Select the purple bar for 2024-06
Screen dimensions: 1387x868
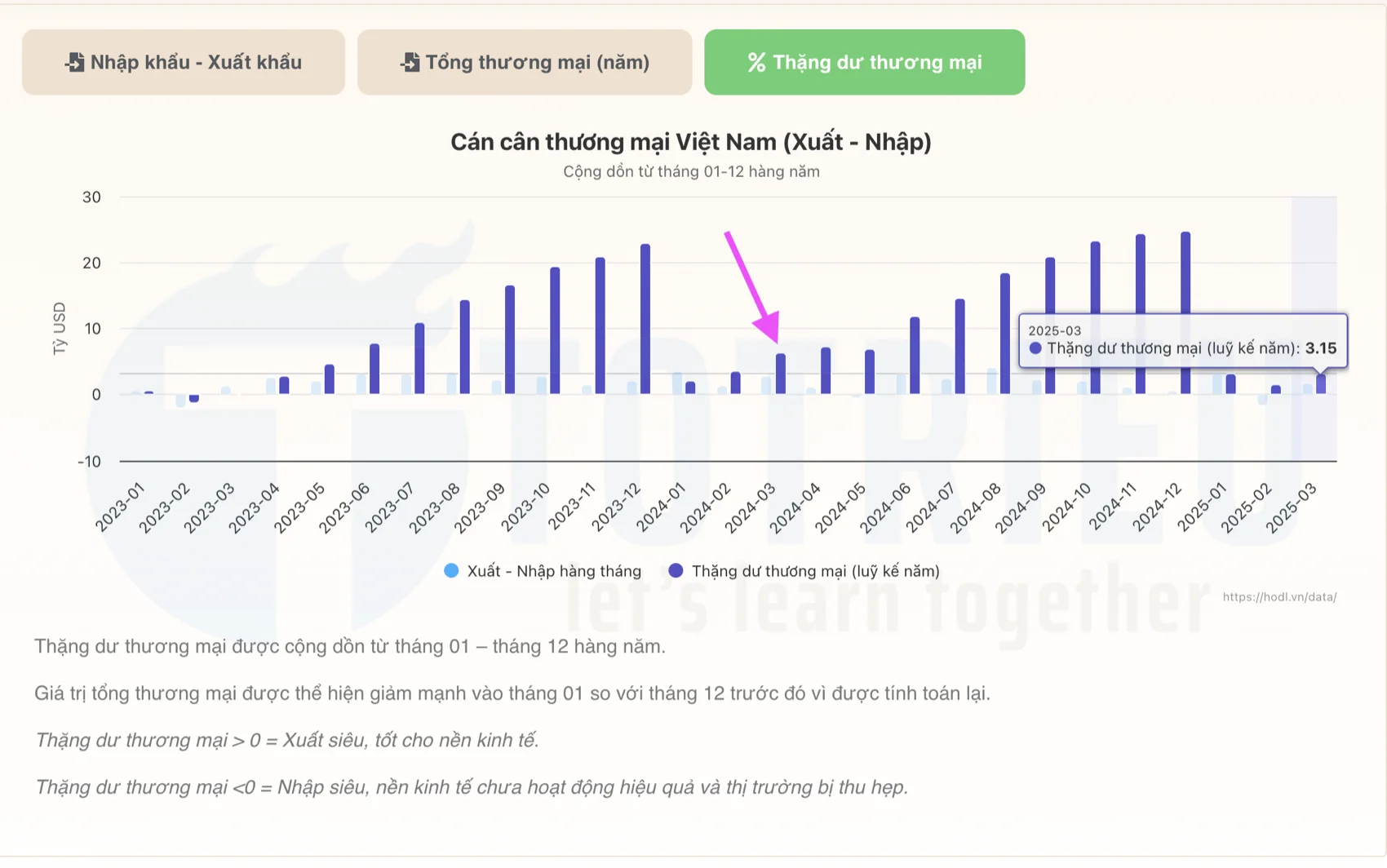pyautogui.click(x=915, y=356)
